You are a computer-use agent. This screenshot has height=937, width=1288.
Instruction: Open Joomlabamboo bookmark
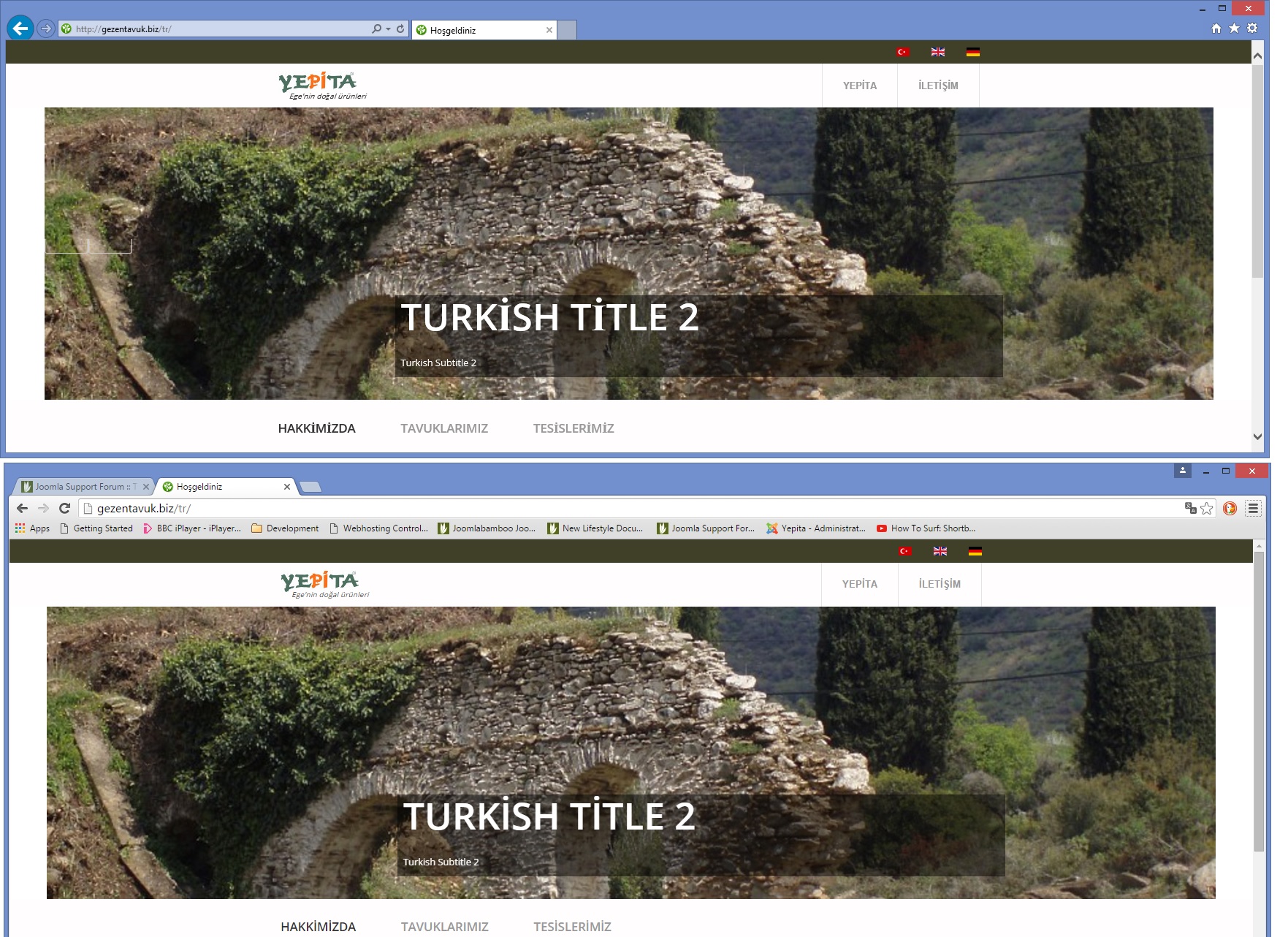point(487,528)
